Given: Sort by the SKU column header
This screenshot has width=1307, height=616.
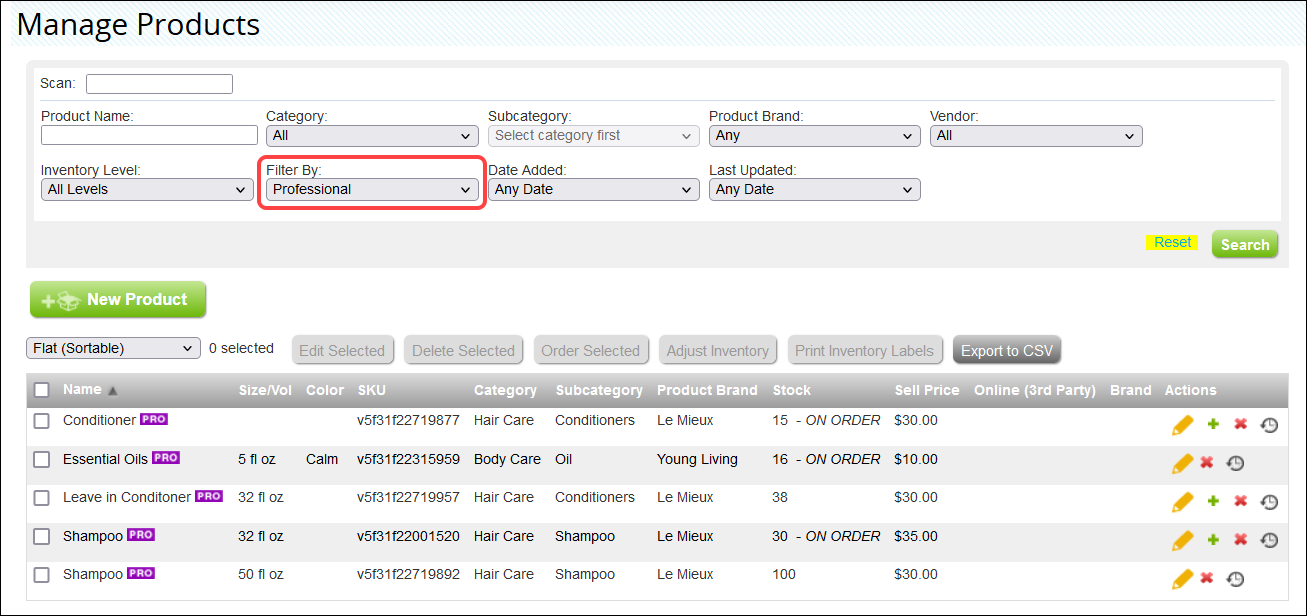Looking at the screenshot, I should (371, 390).
